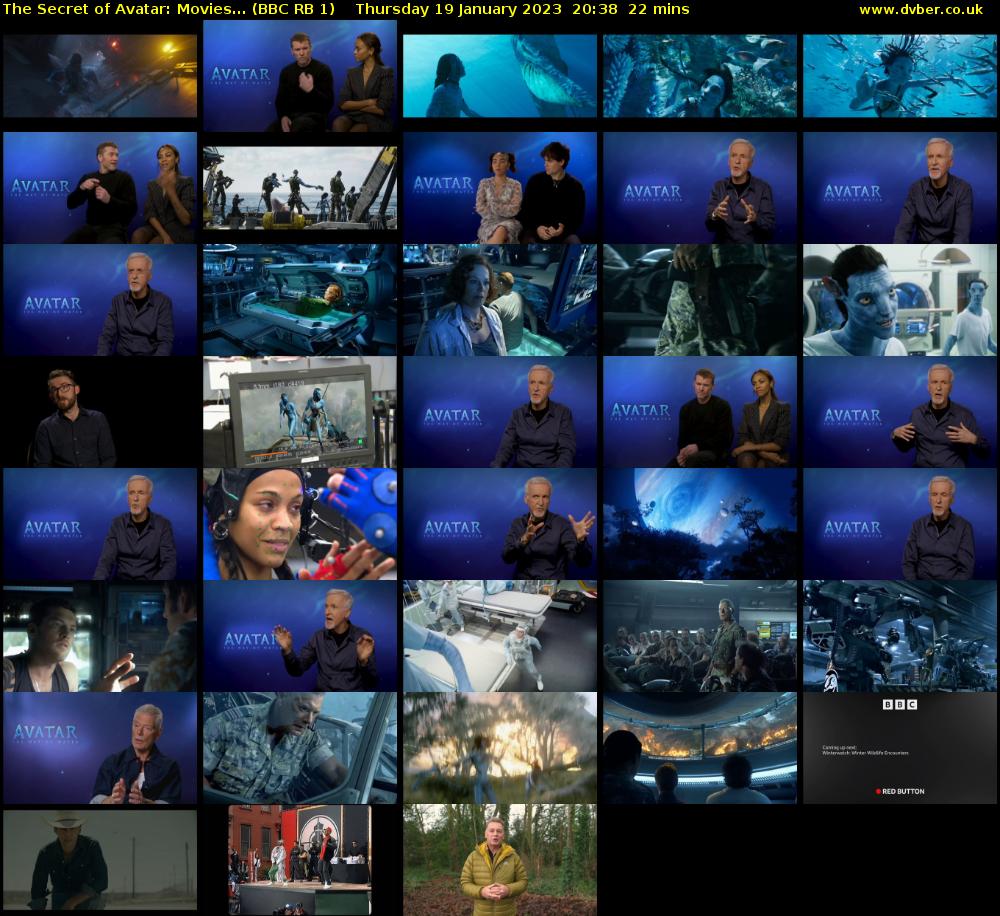Open the blue avatar face close-up thumbnail
Screen dimensions: 1000x916
coord(899,300)
